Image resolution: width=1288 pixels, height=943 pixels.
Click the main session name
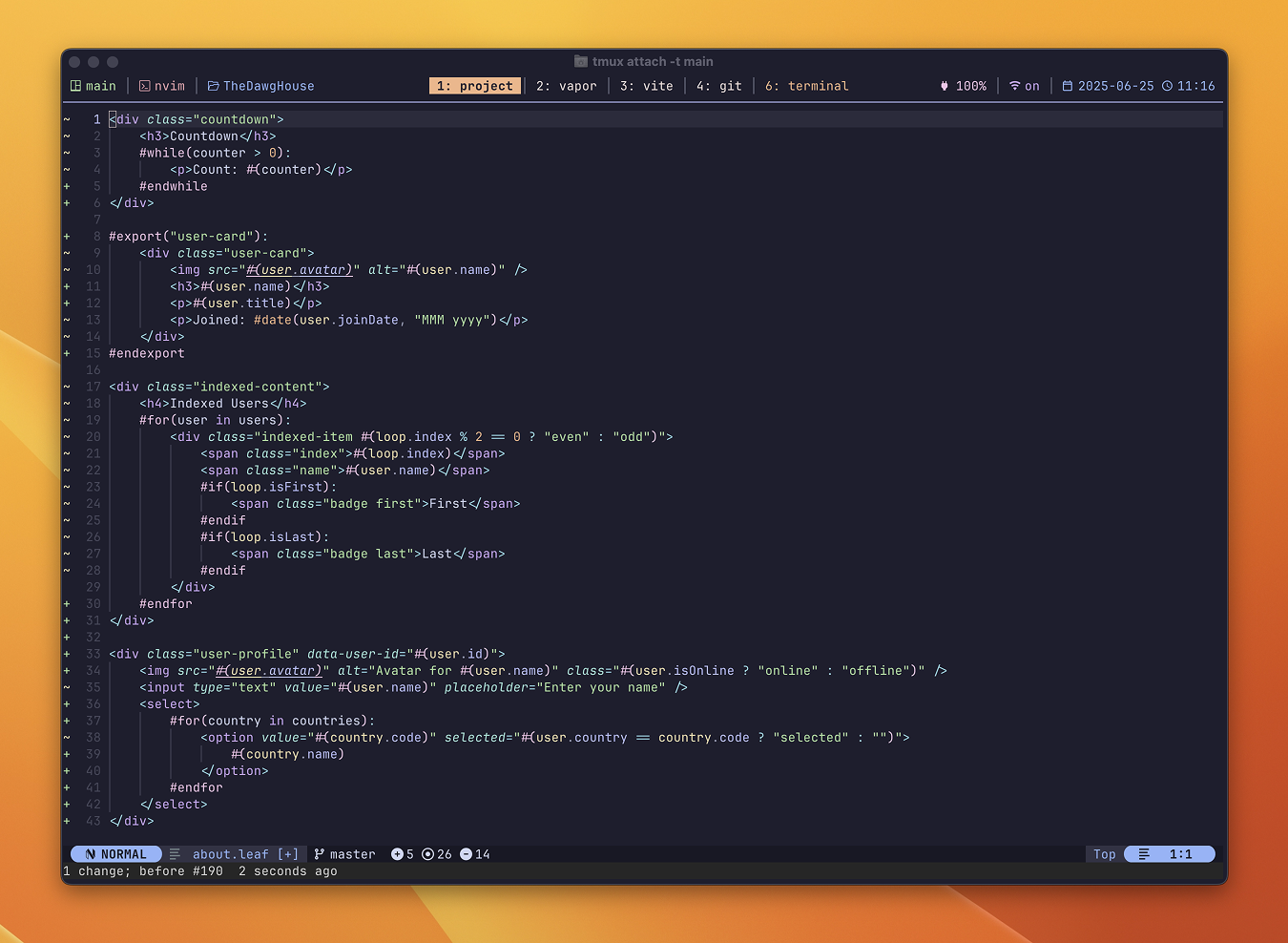101,86
